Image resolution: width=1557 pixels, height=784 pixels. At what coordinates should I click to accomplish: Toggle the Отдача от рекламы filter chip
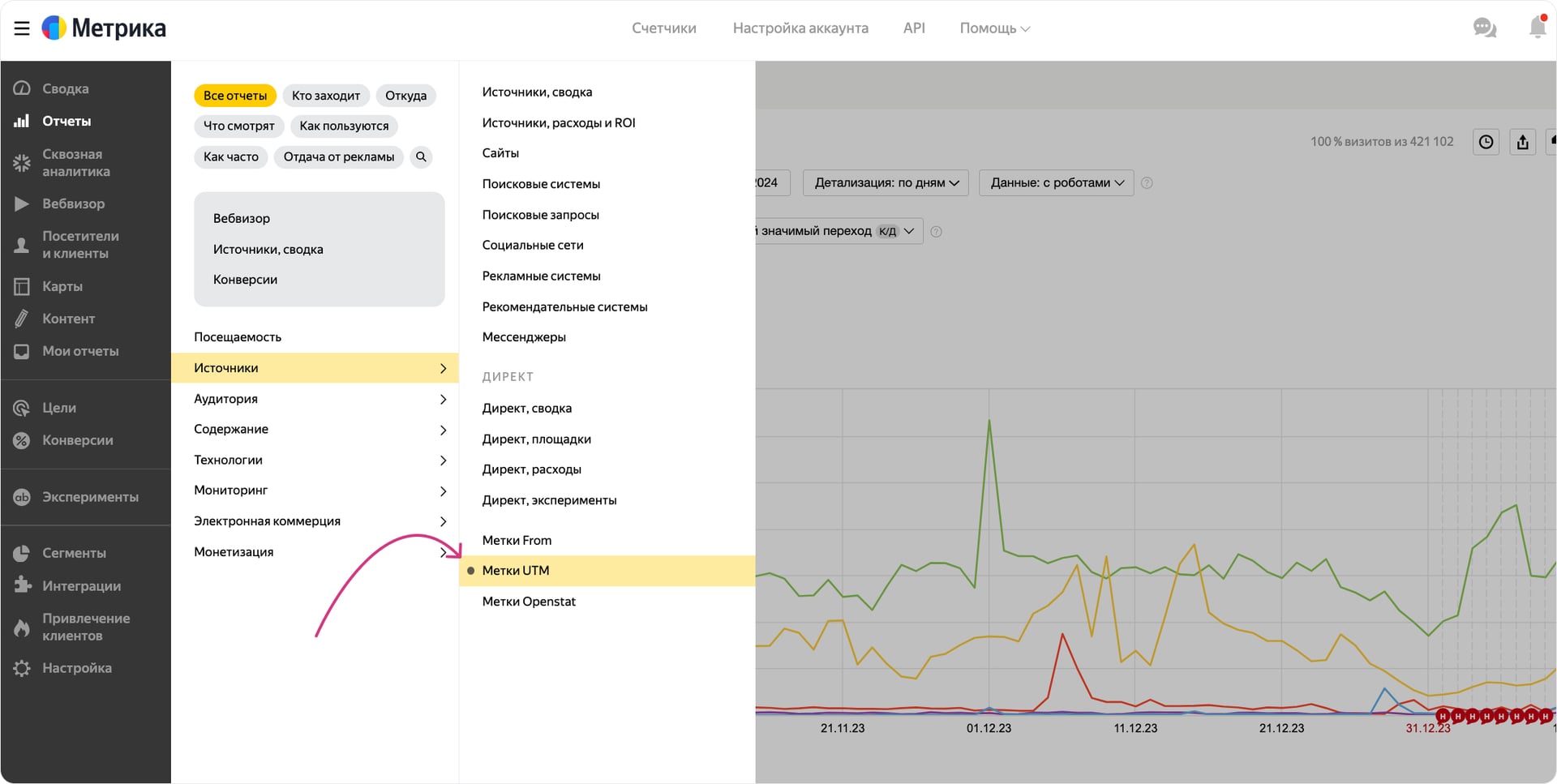point(338,156)
